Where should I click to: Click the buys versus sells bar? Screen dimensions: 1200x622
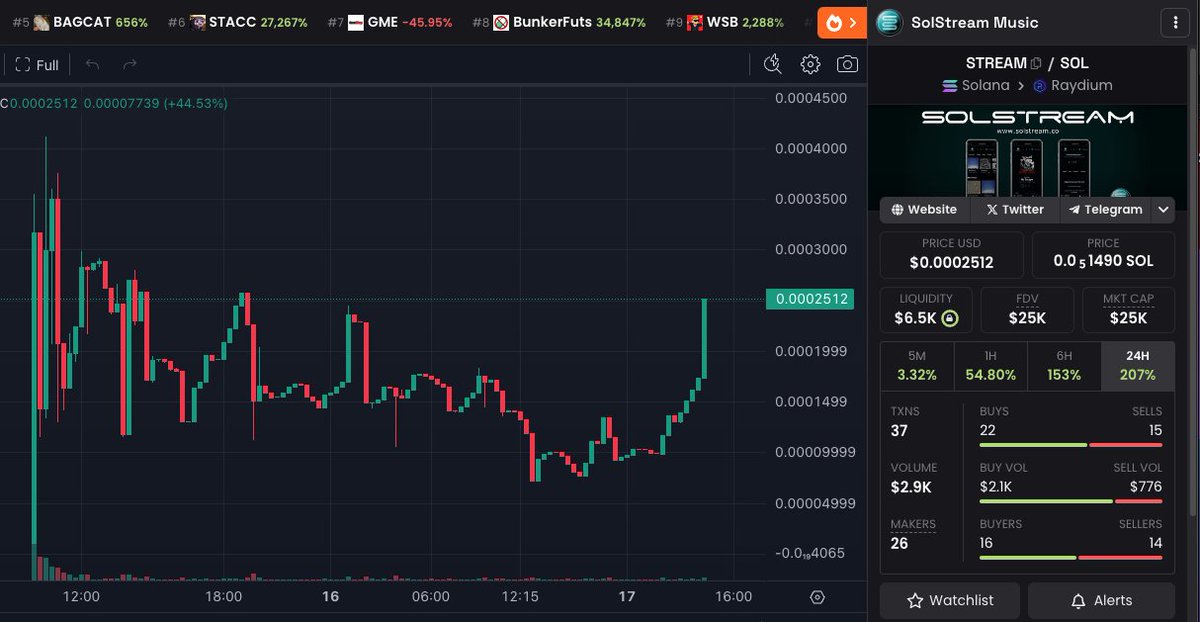[1071, 445]
